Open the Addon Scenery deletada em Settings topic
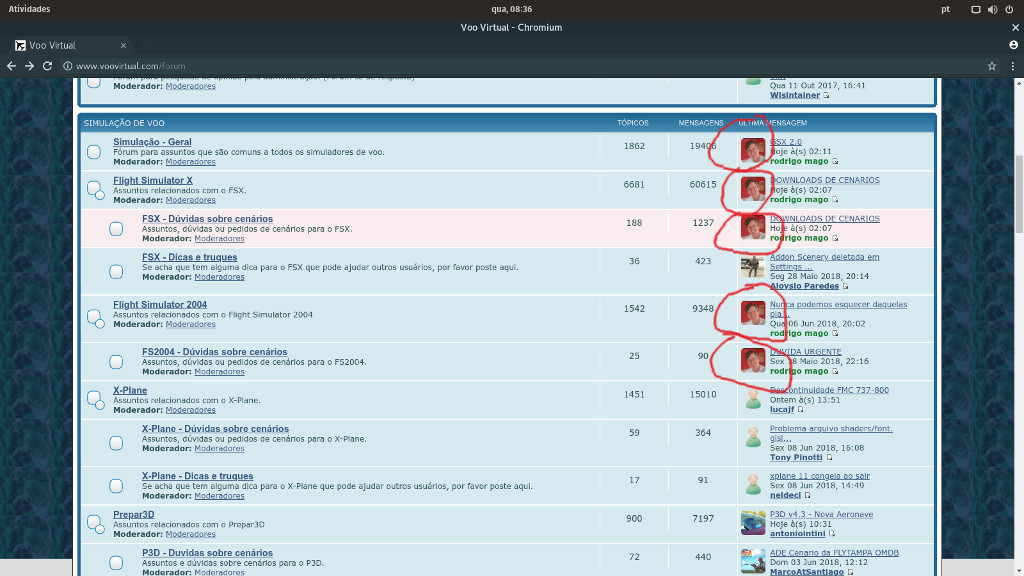 (x=824, y=262)
